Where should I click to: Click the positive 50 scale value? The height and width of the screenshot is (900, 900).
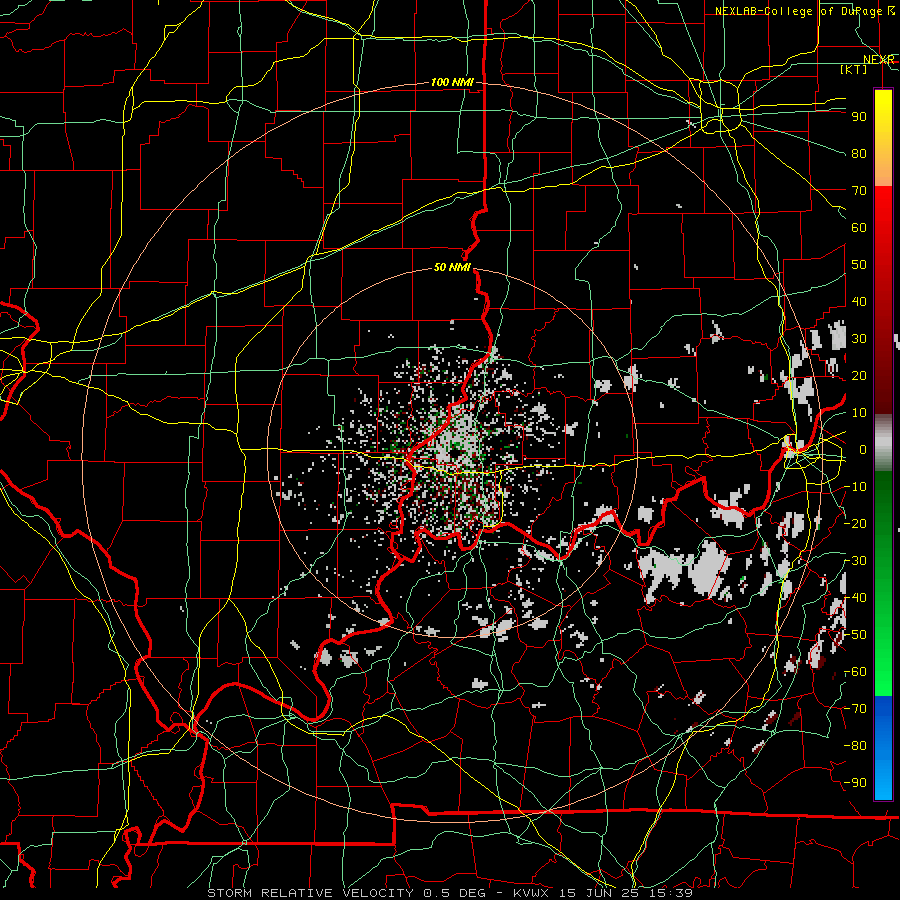point(859,265)
